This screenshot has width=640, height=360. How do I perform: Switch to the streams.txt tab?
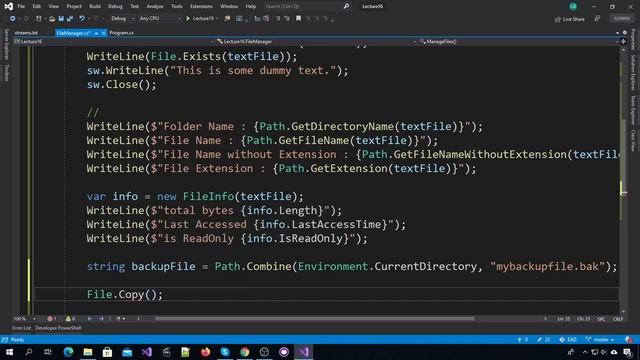[26, 33]
